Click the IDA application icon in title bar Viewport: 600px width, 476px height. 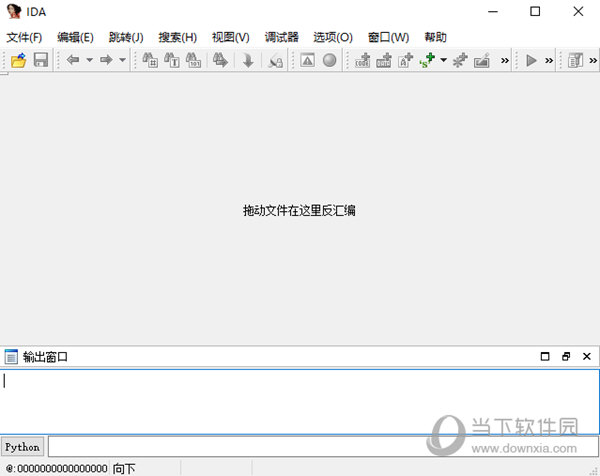click(14, 11)
